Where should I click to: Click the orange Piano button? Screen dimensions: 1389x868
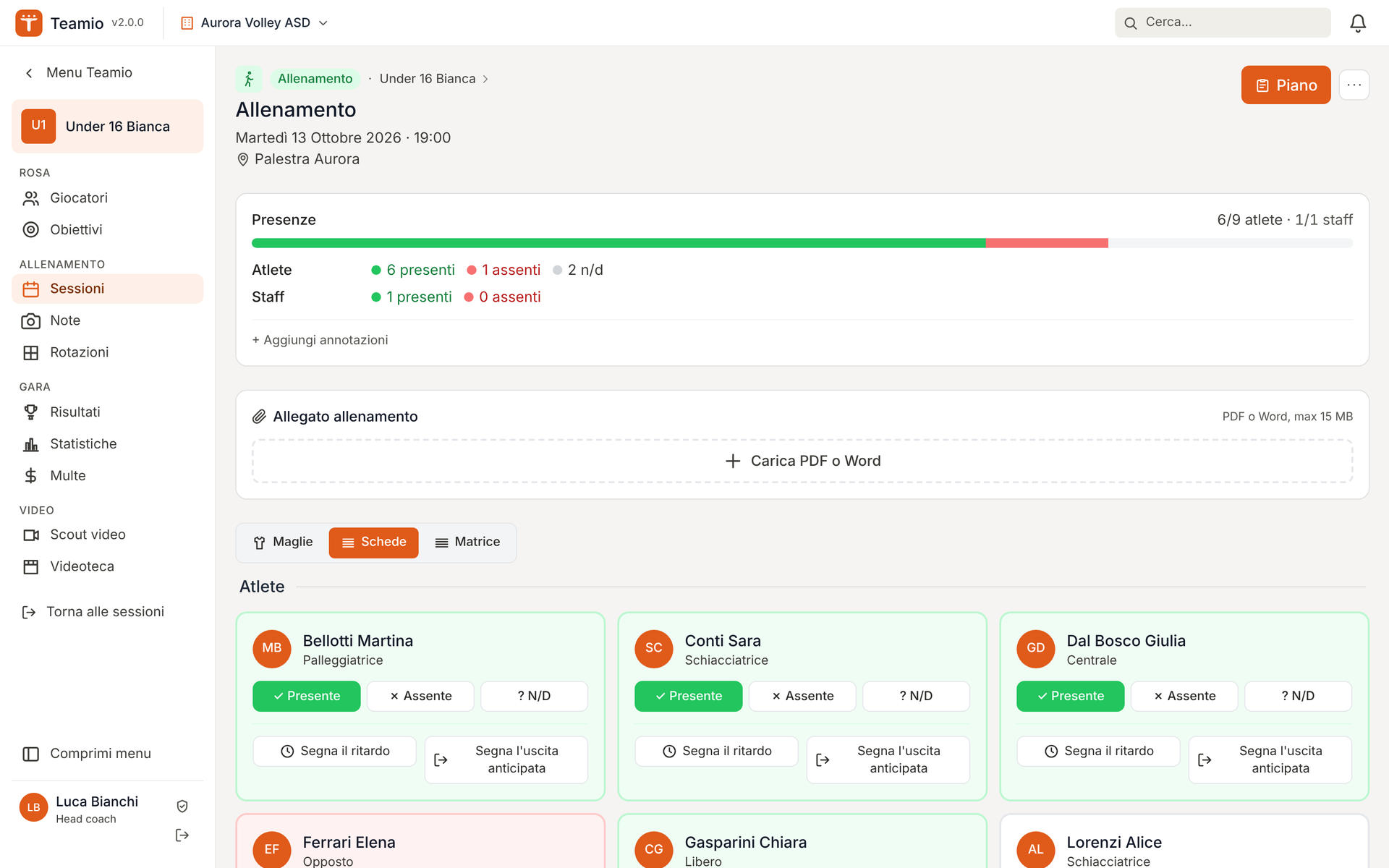tap(1286, 85)
